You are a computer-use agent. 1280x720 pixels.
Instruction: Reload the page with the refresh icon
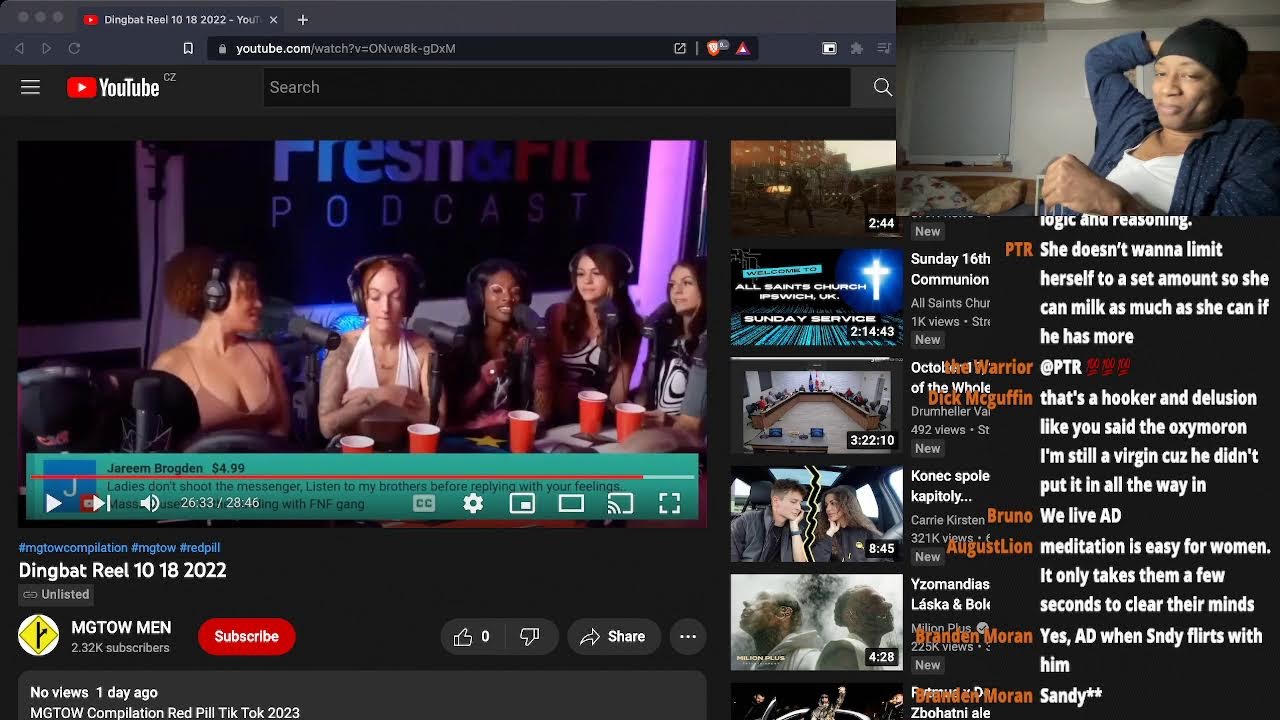(x=74, y=48)
